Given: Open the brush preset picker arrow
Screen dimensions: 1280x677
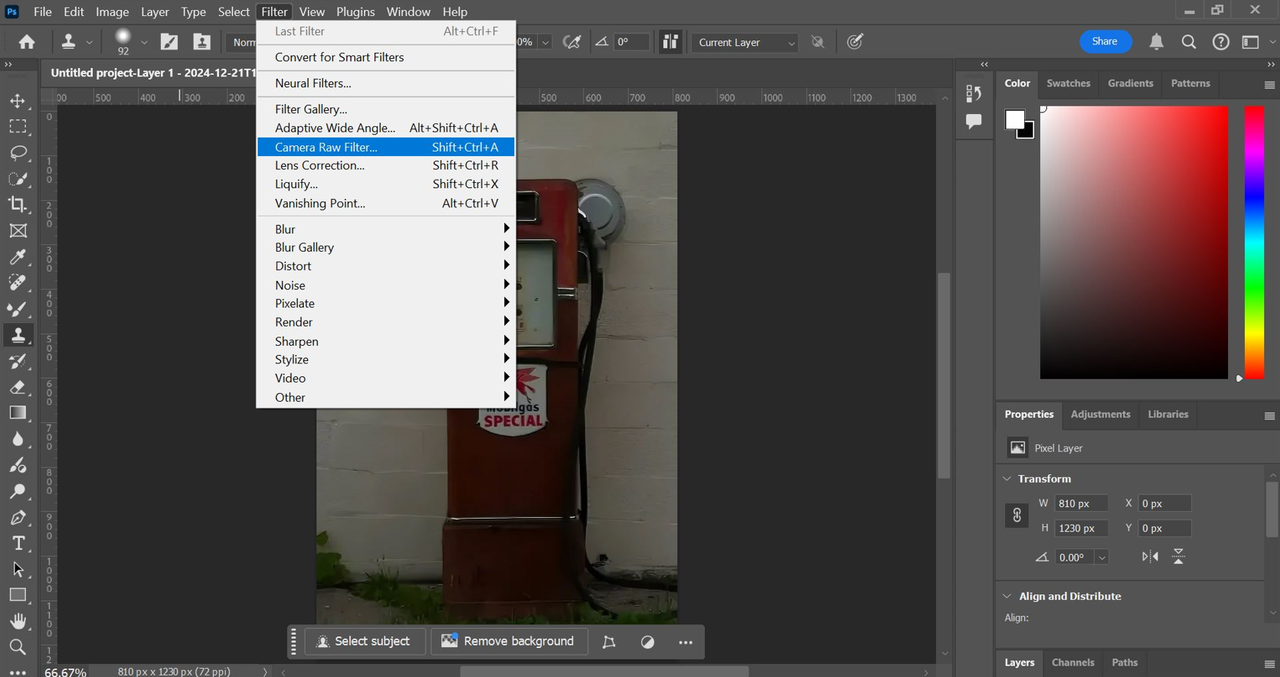Looking at the screenshot, I should pyautogui.click(x=144, y=42).
